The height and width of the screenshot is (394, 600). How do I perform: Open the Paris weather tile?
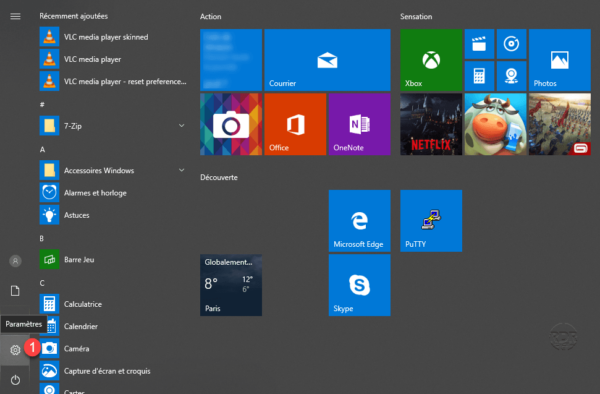coord(231,285)
